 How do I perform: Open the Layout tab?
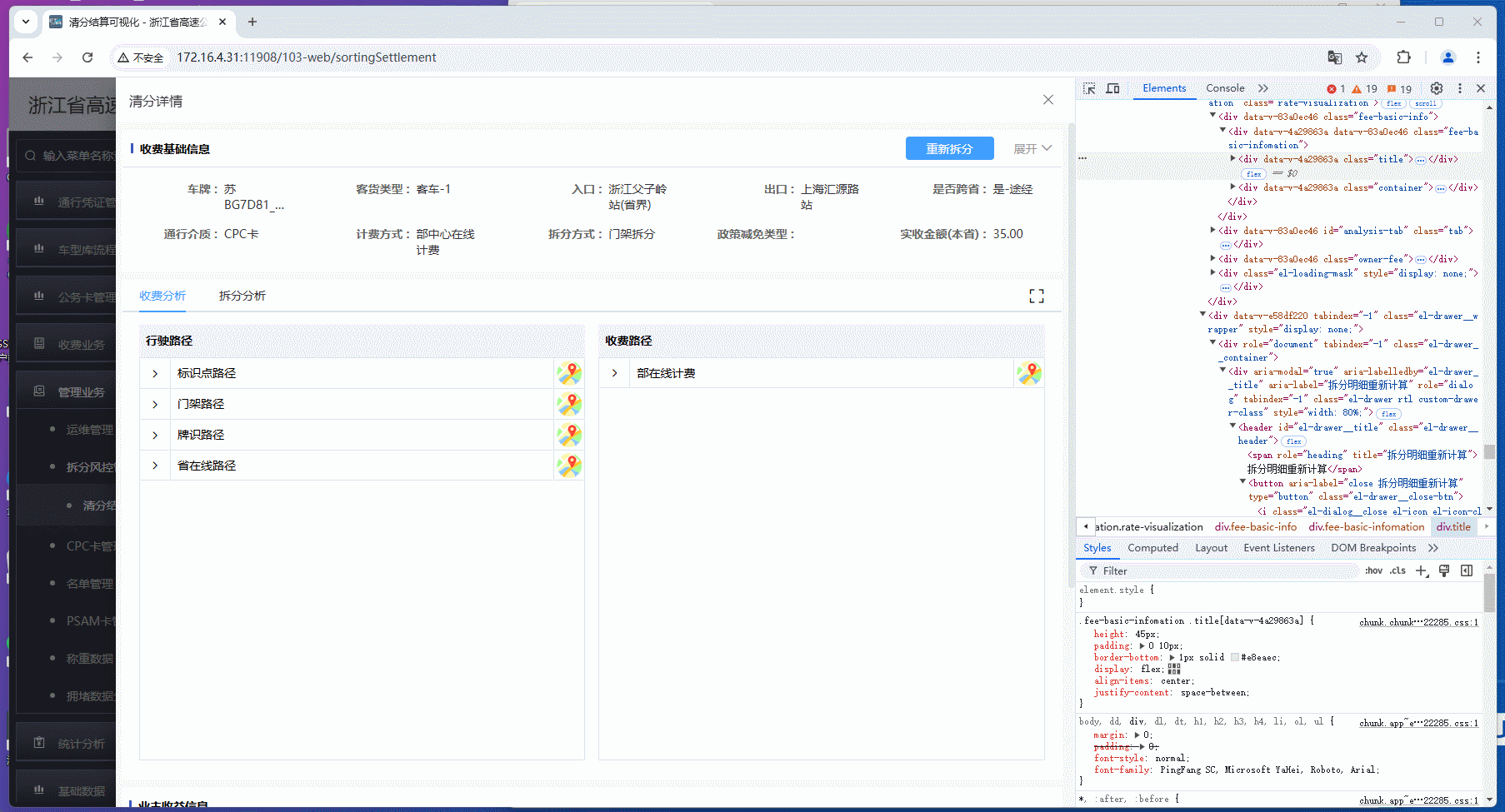click(x=1211, y=548)
